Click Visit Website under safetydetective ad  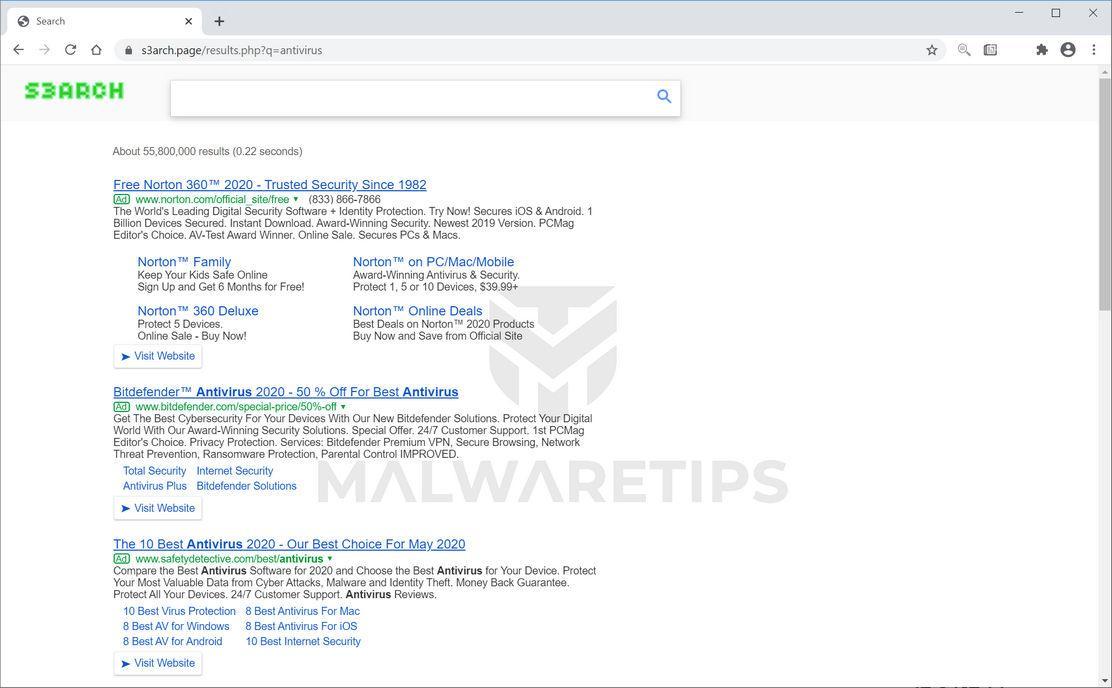pyautogui.click(x=157, y=663)
